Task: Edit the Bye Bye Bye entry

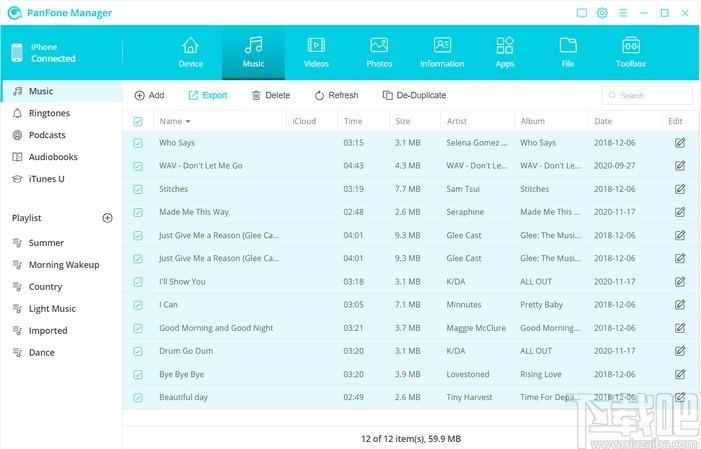Action: [680, 374]
